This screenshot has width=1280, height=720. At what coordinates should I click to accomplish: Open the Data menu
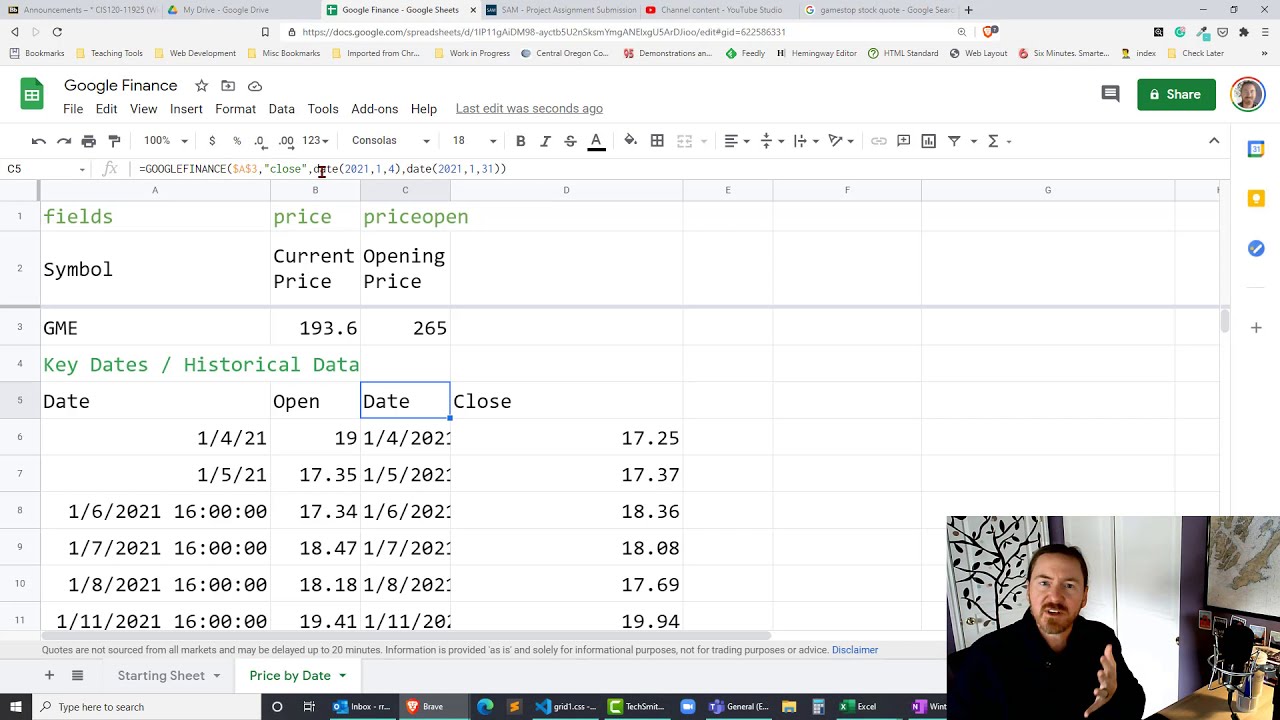click(281, 109)
